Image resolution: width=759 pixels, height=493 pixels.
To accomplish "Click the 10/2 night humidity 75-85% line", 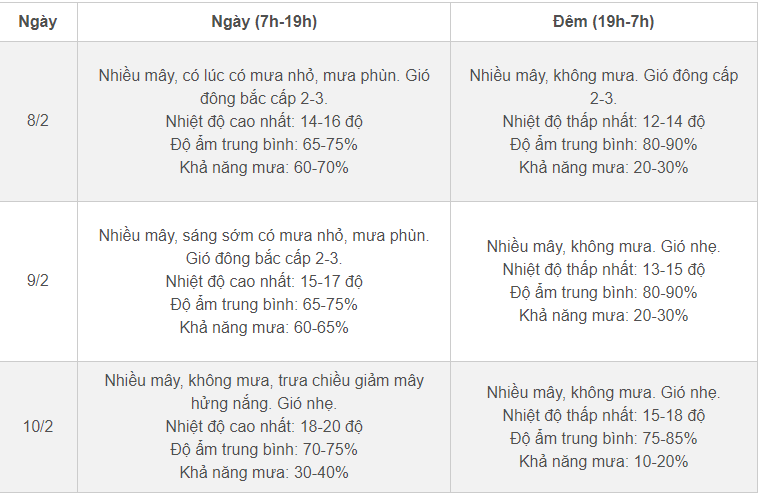I will (x=603, y=438).
